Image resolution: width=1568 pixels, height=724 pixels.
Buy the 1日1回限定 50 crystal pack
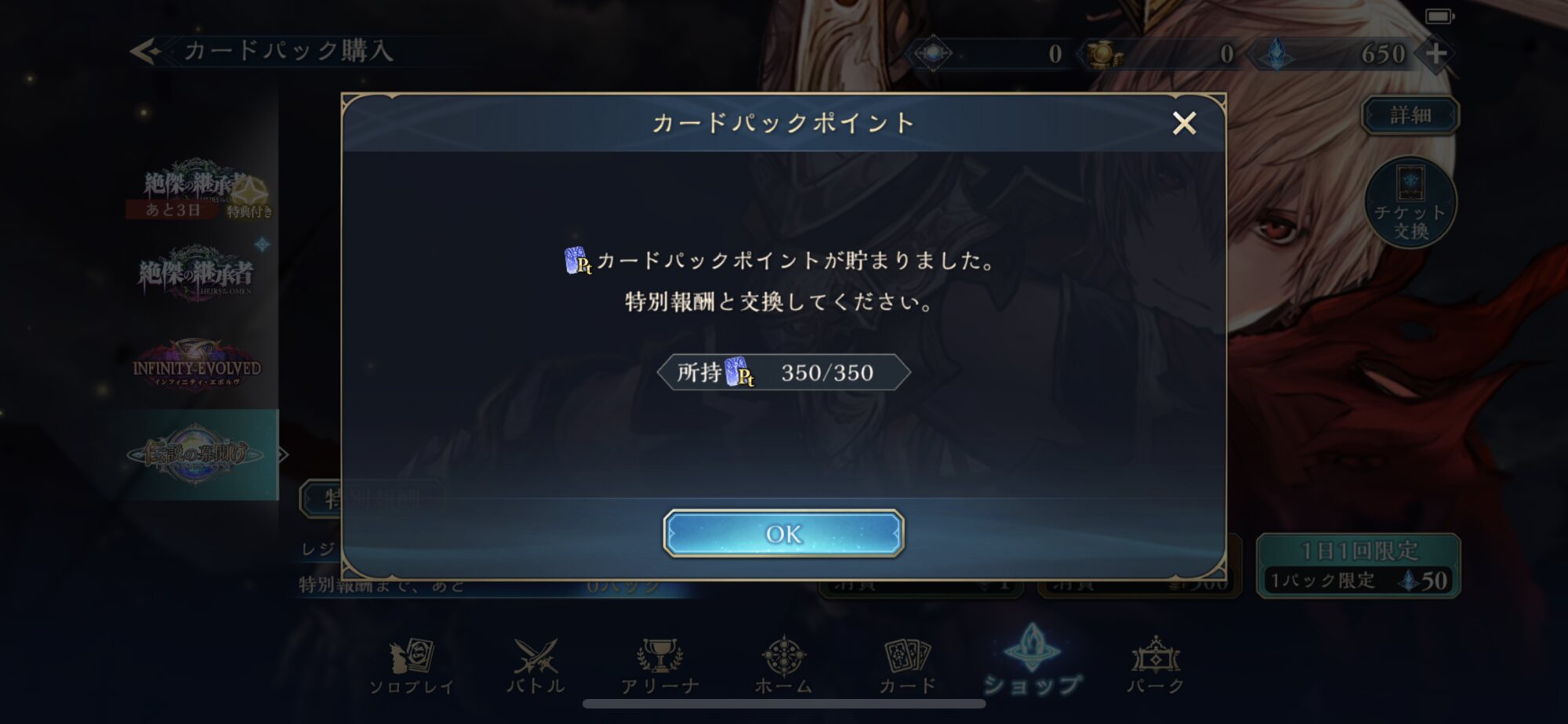tap(1359, 566)
